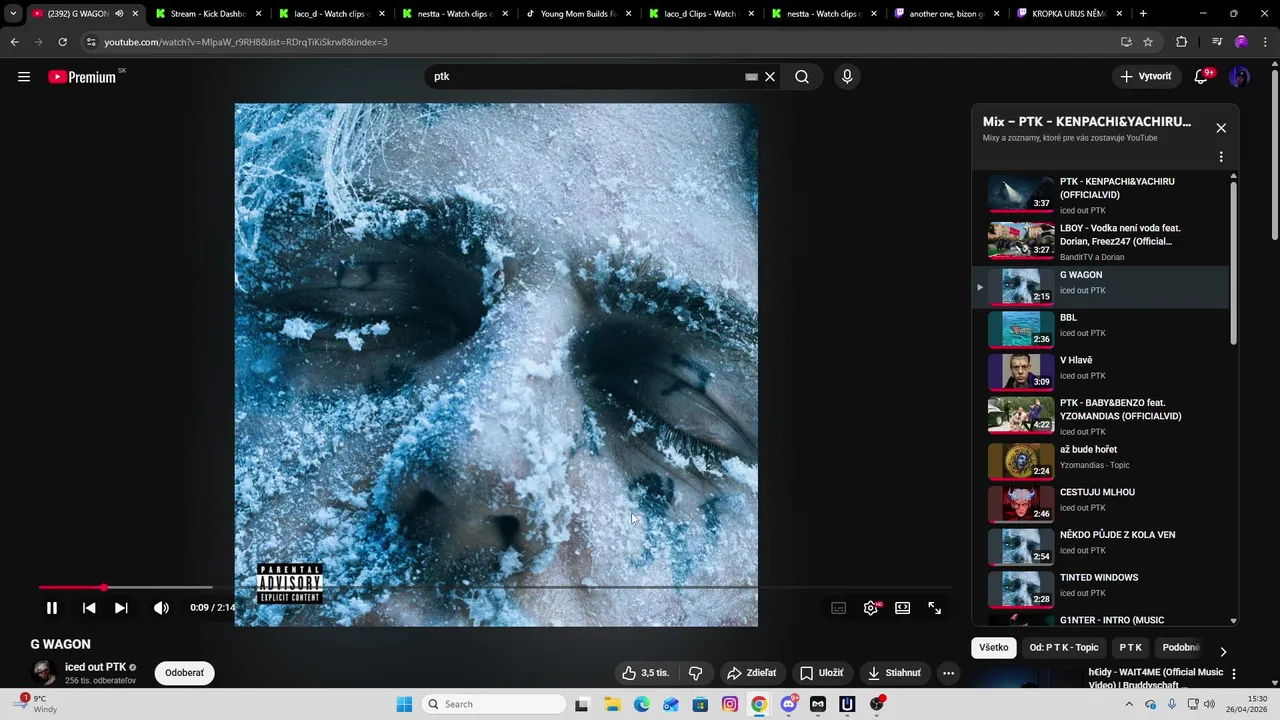This screenshot has height=720, width=1280.
Task: Toggle subtitles captions button
Action: coord(839,608)
